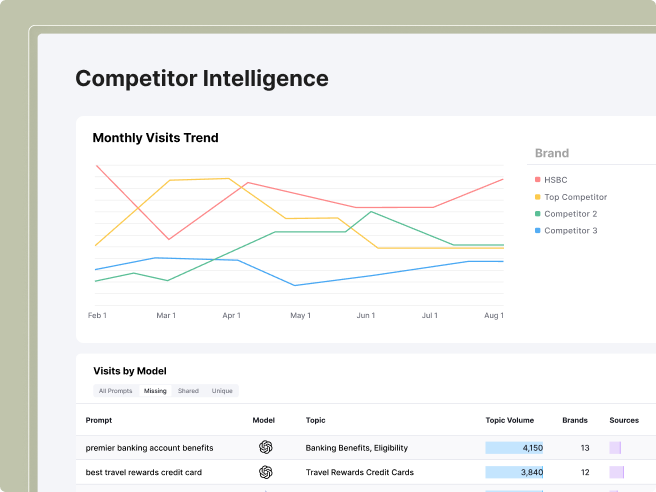Click the purple Sources bar in the first row
This screenshot has height=492, width=656.
pyautogui.click(x=616, y=448)
